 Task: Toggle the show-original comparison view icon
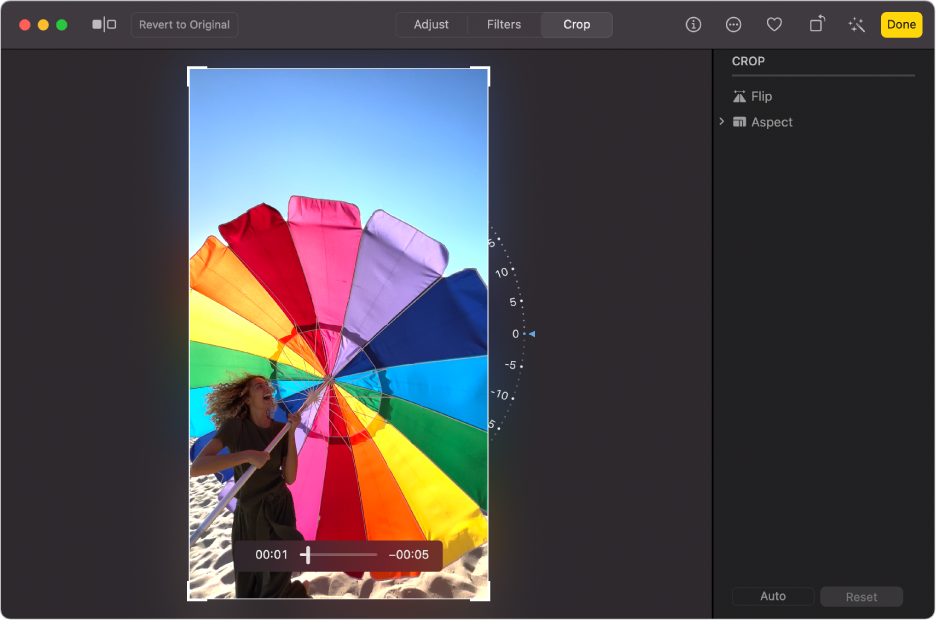click(104, 25)
